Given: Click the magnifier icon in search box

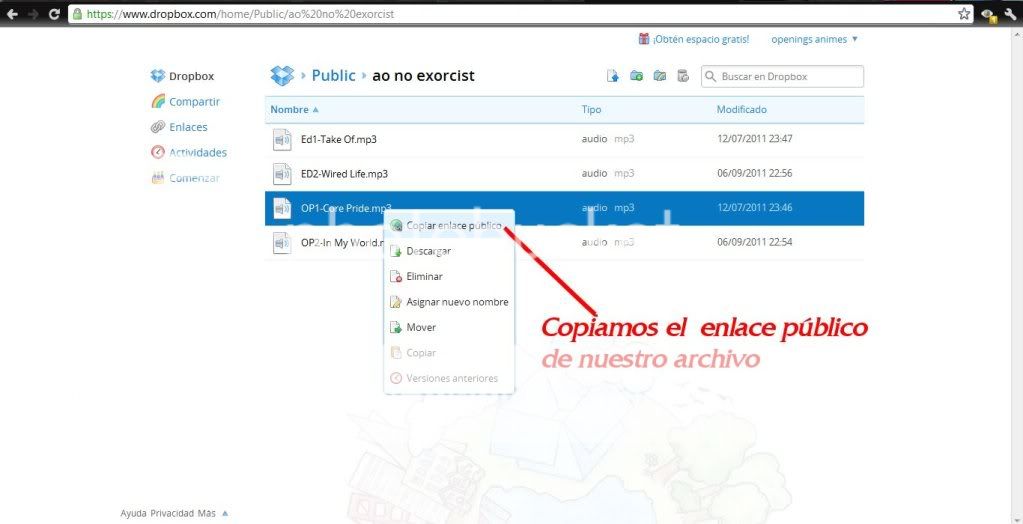Looking at the screenshot, I should [711, 76].
